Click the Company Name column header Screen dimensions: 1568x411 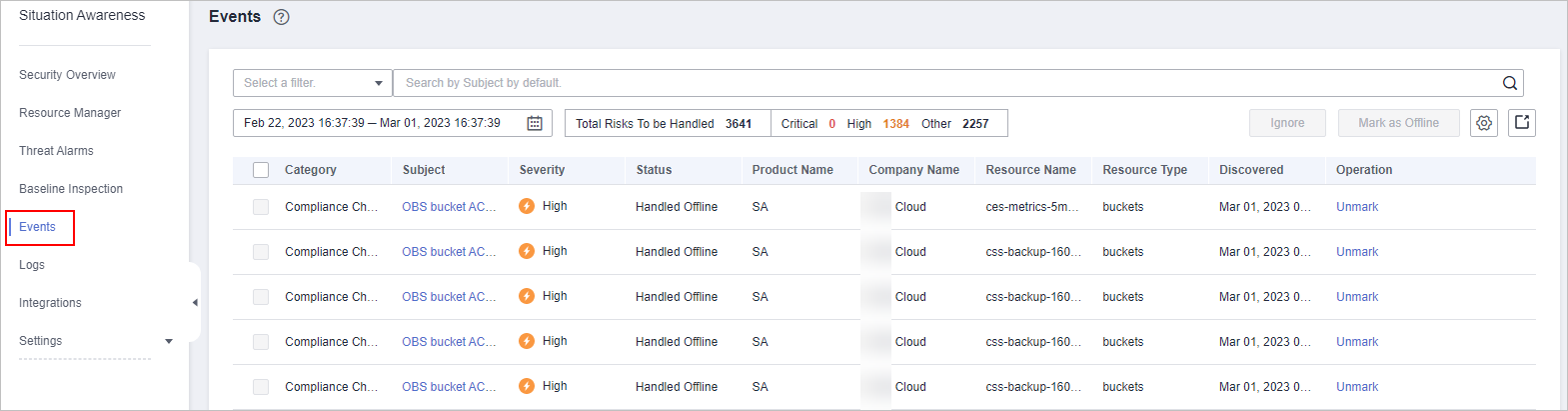pos(913,170)
